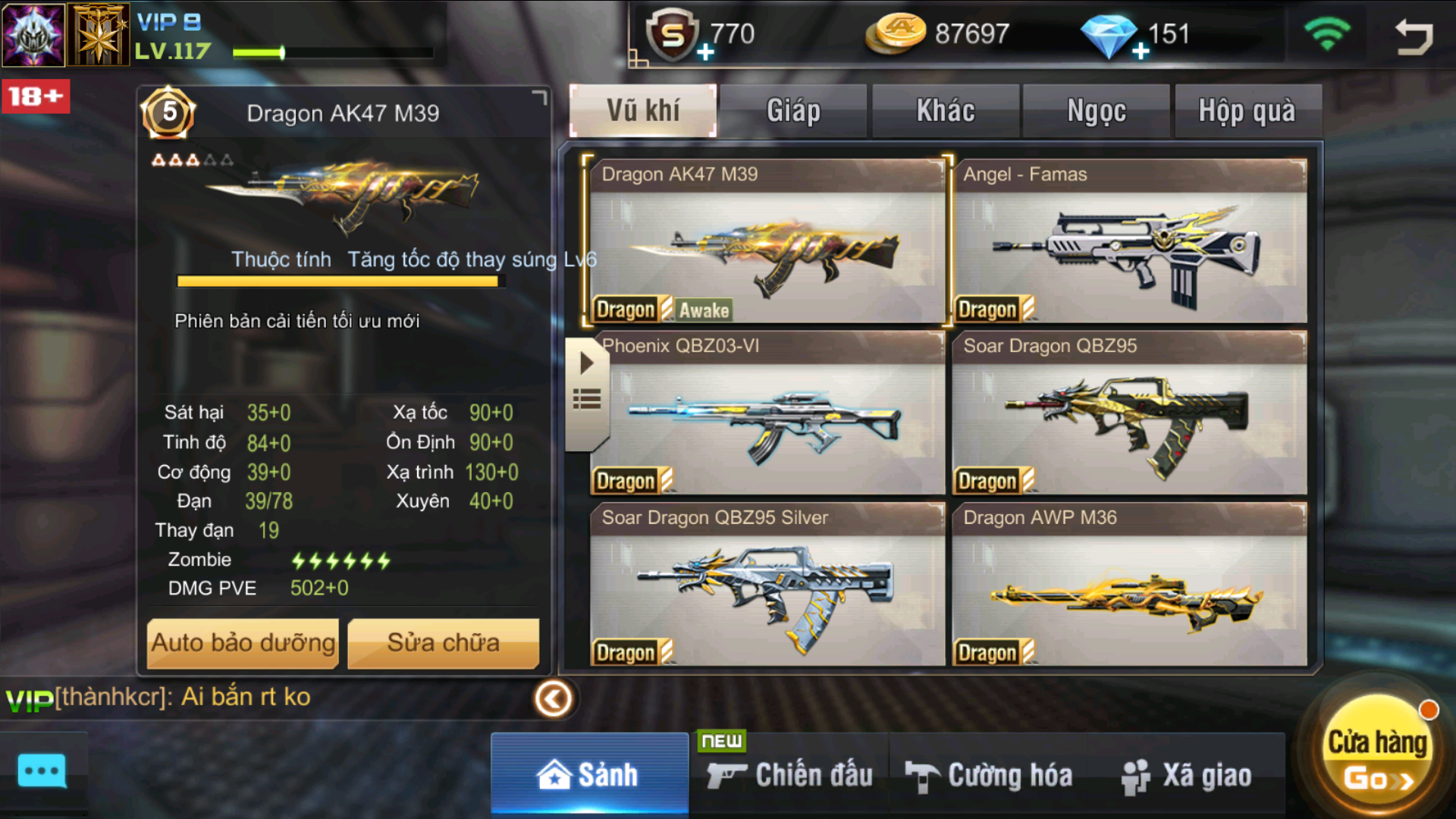Select the Dragon AWP M36 weapon card
1456x819 pixels.
[1130, 585]
